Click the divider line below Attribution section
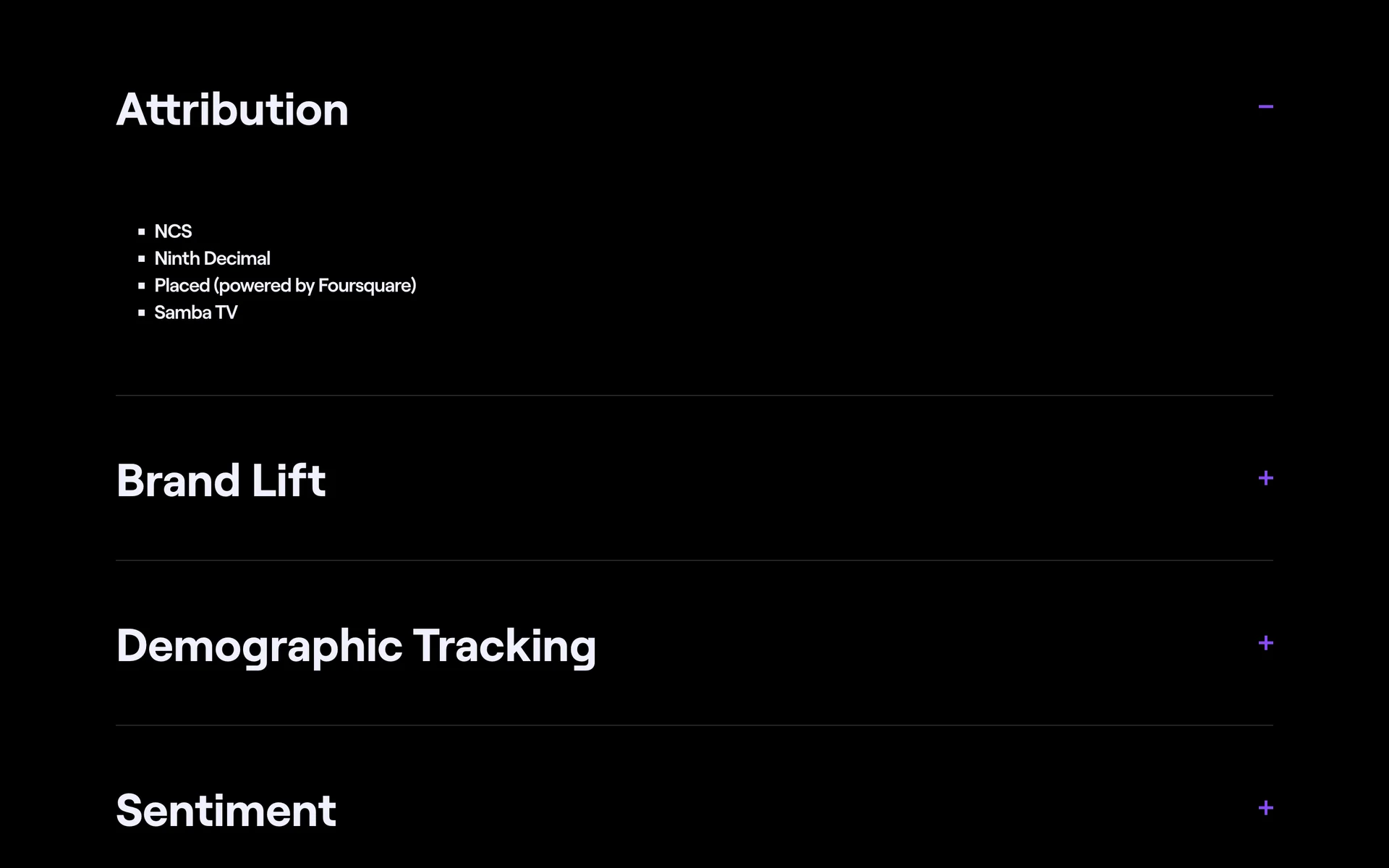This screenshot has height=868, width=1389. tap(694, 395)
